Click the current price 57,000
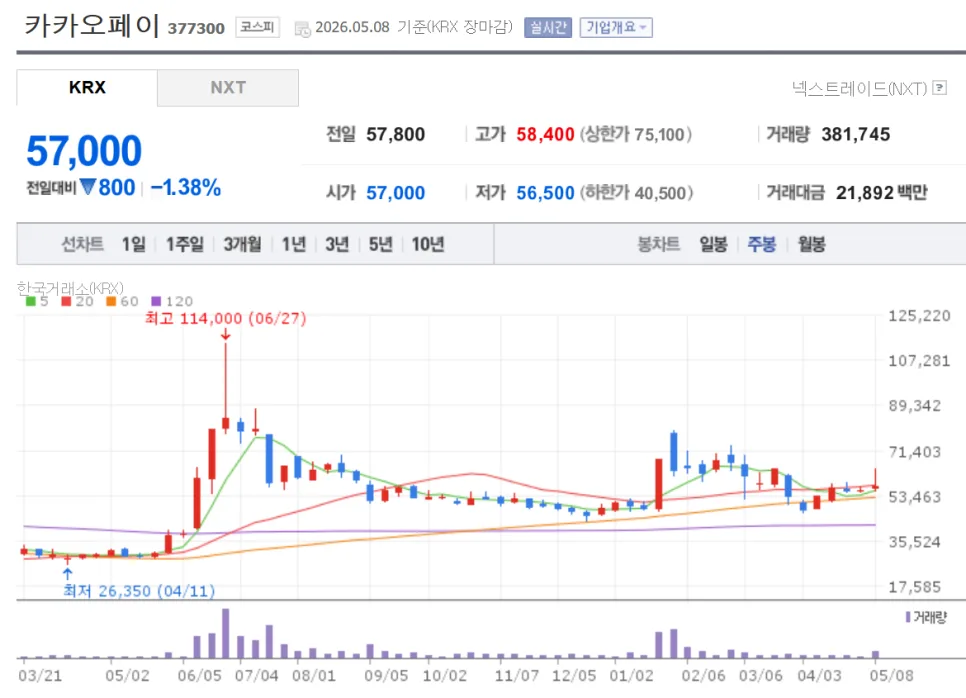 (84, 150)
